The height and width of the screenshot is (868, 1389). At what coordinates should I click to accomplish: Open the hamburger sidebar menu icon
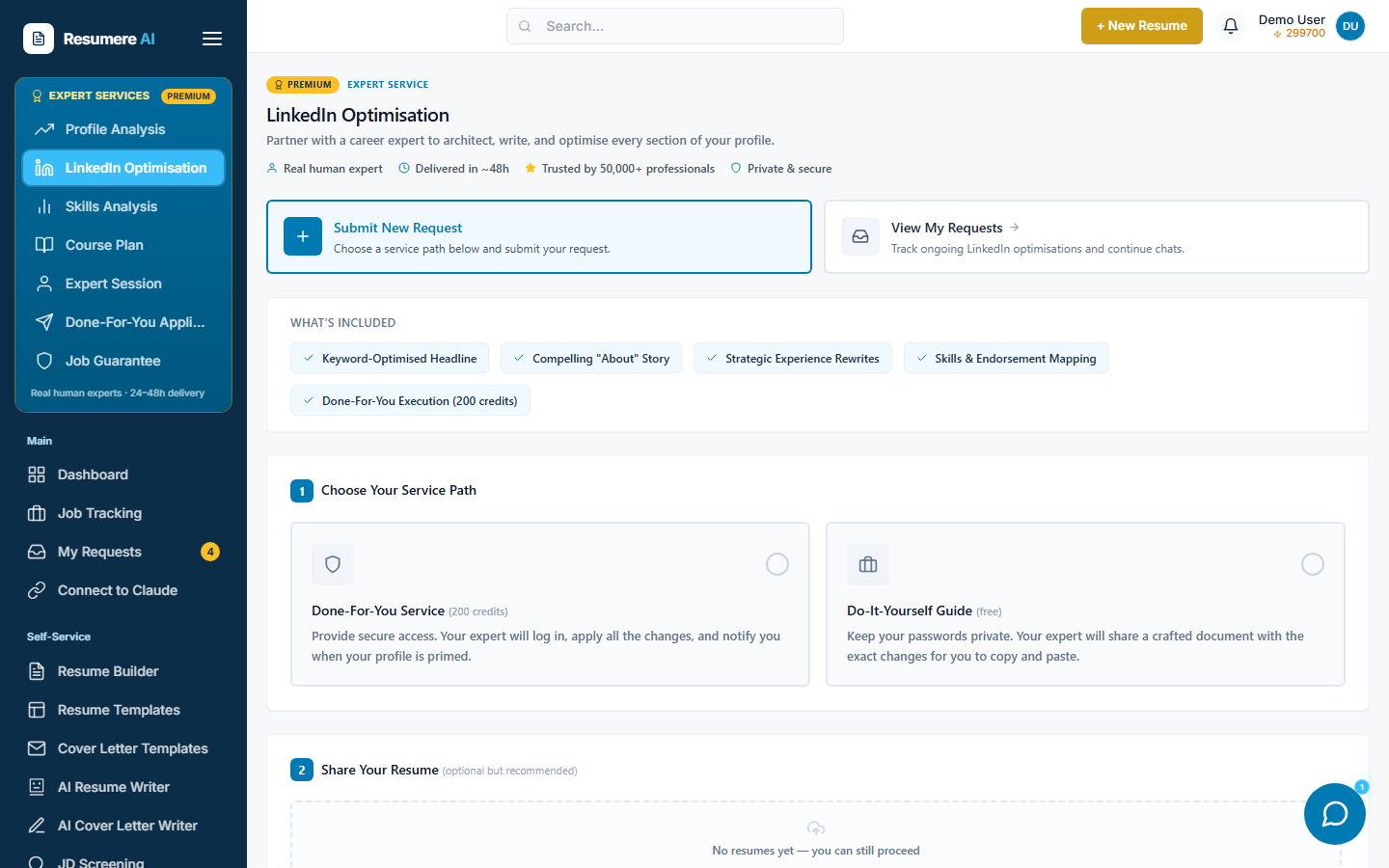[212, 39]
